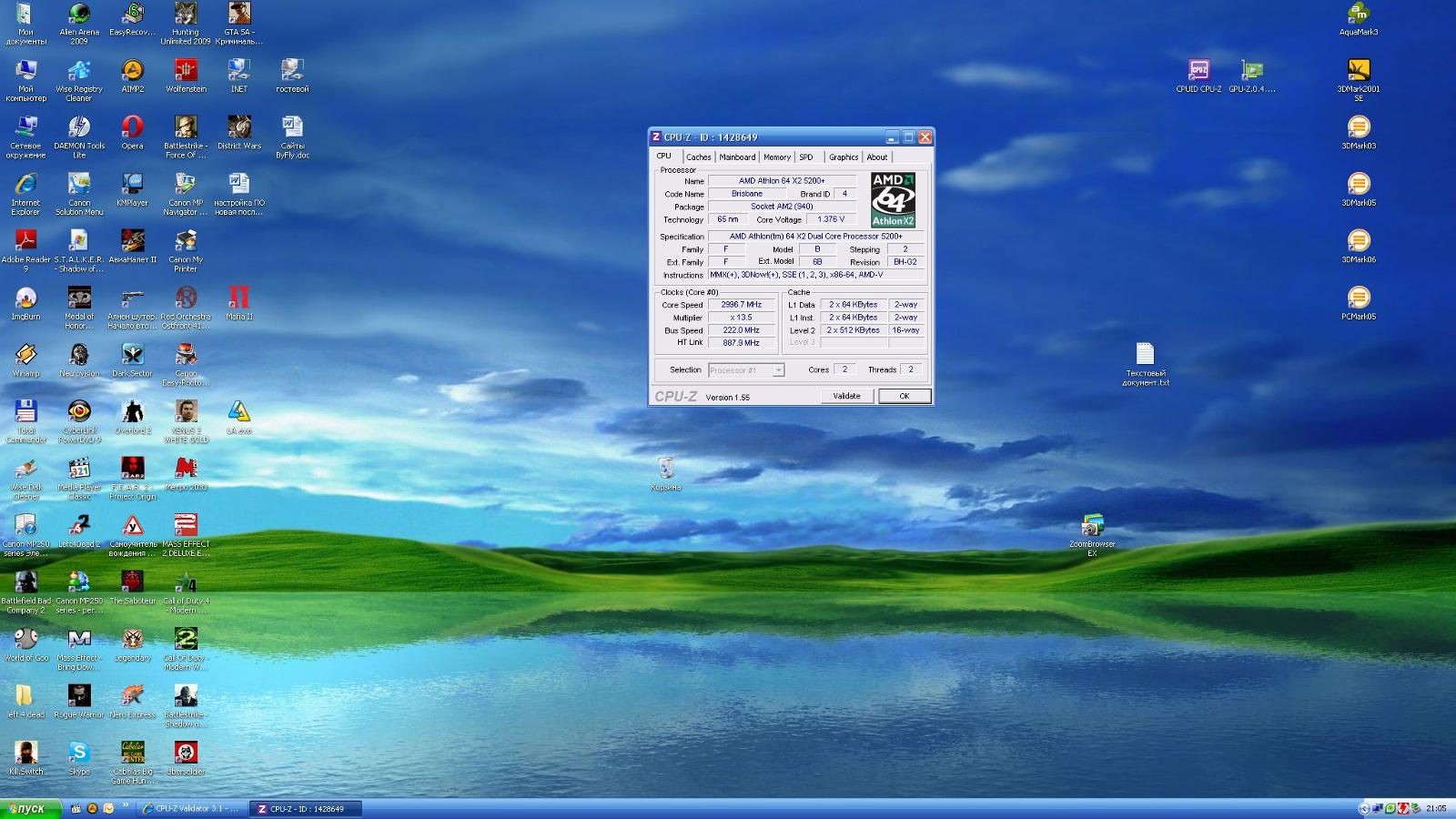Select the Overlord 2 desktop icon

133,418
